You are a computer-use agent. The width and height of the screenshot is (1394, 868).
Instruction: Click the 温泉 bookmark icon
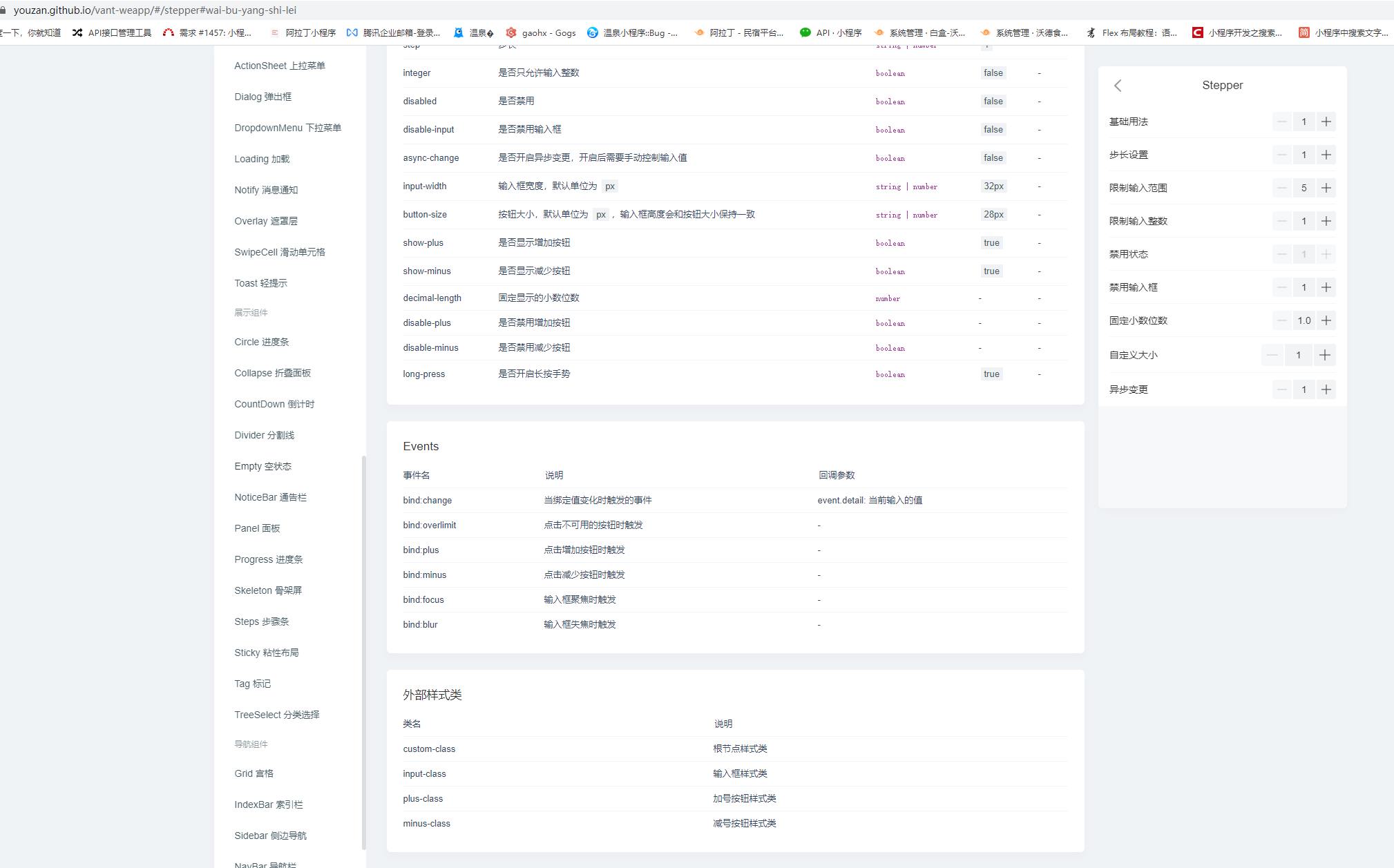point(459,32)
